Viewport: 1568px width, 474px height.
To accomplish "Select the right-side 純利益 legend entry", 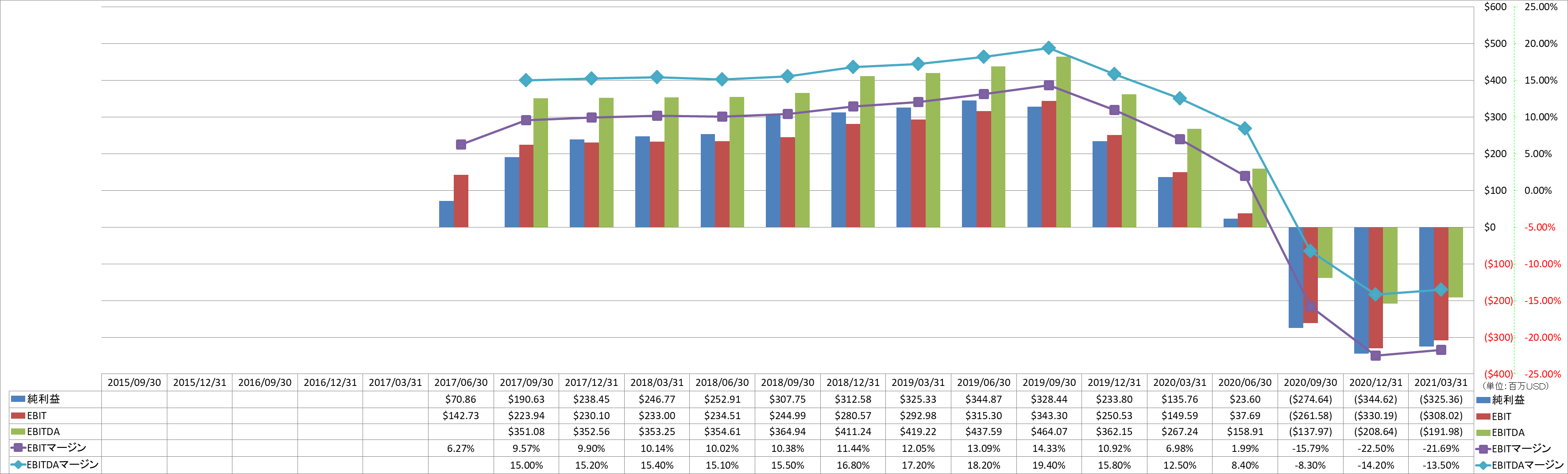I will 1500,400.
